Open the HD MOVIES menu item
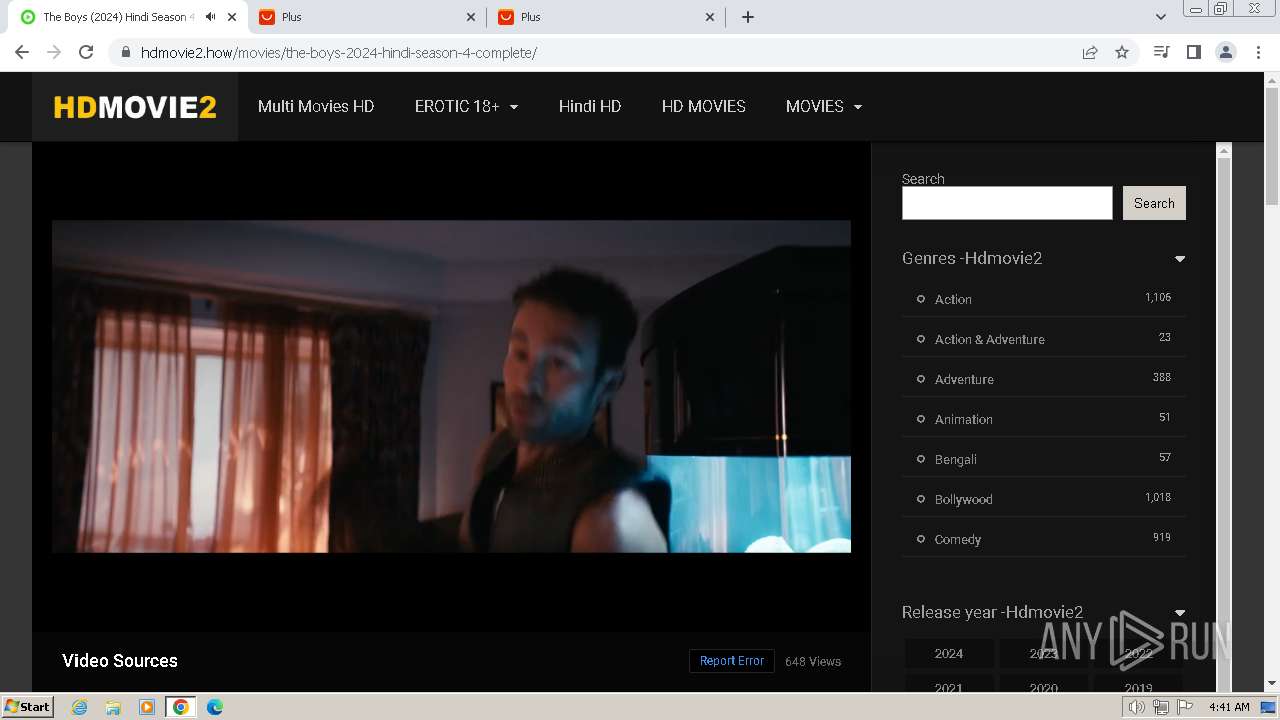The height and width of the screenshot is (720, 1280). pos(704,106)
